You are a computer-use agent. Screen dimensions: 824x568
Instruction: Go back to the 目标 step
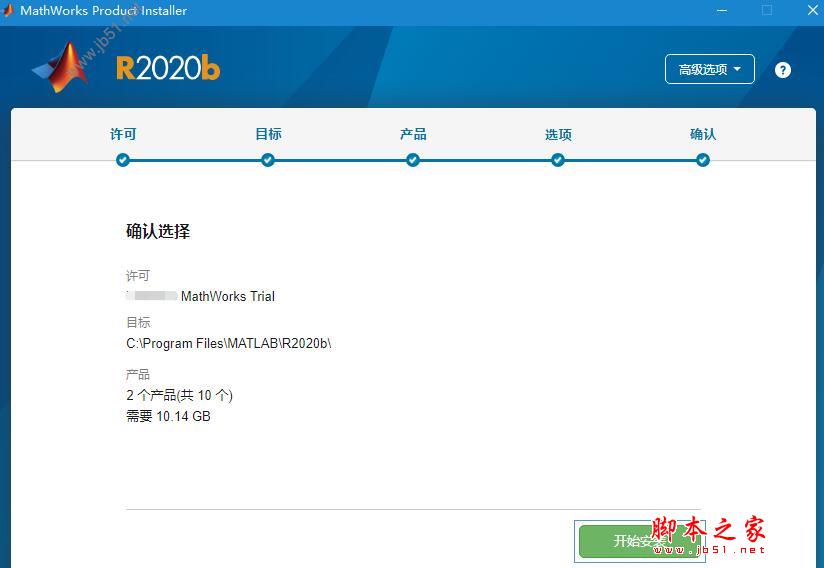click(268, 135)
